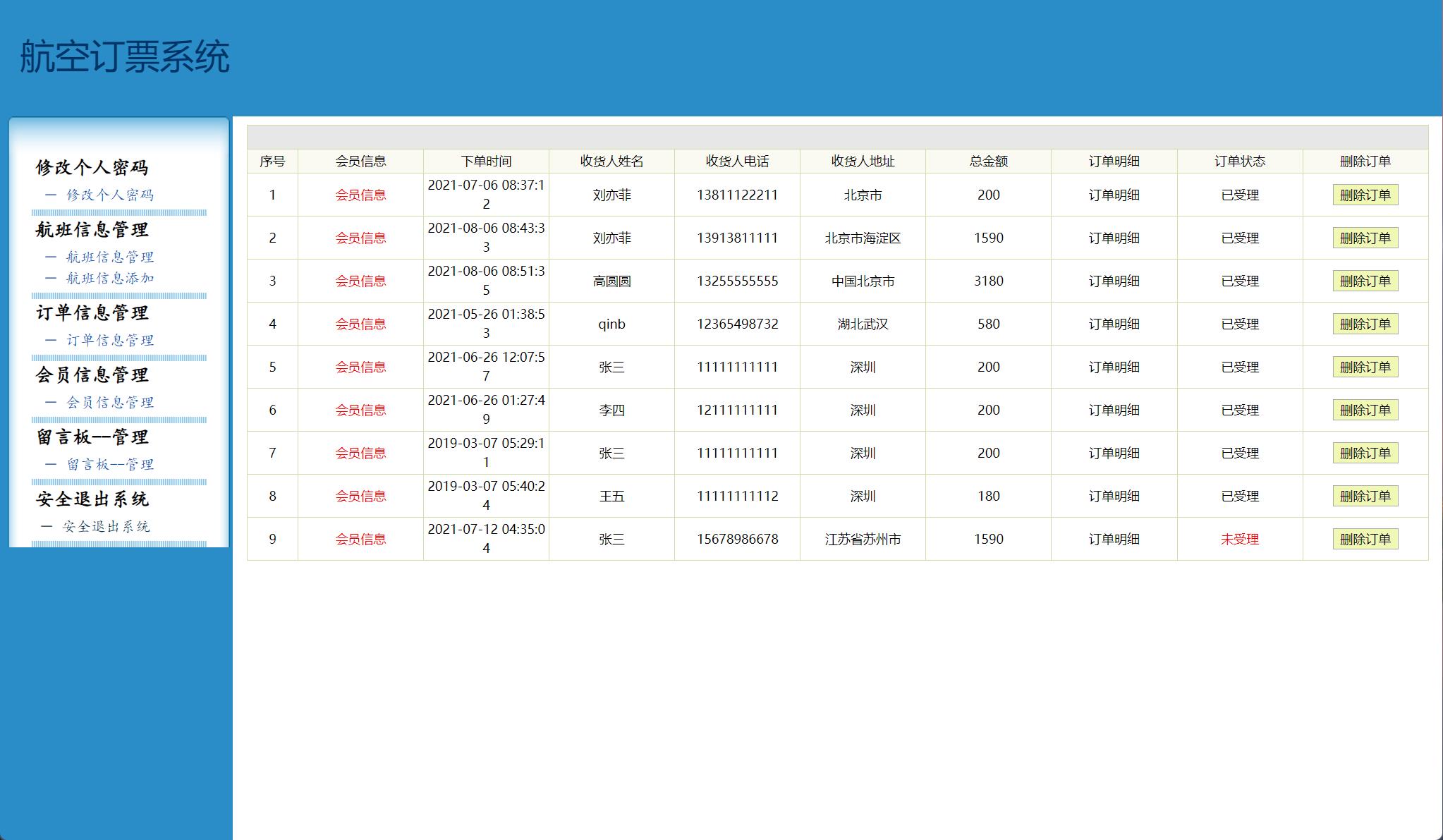Open 订单明细 for 王五's 180 order
The image size is (1443, 840).
coord(1113,495)
